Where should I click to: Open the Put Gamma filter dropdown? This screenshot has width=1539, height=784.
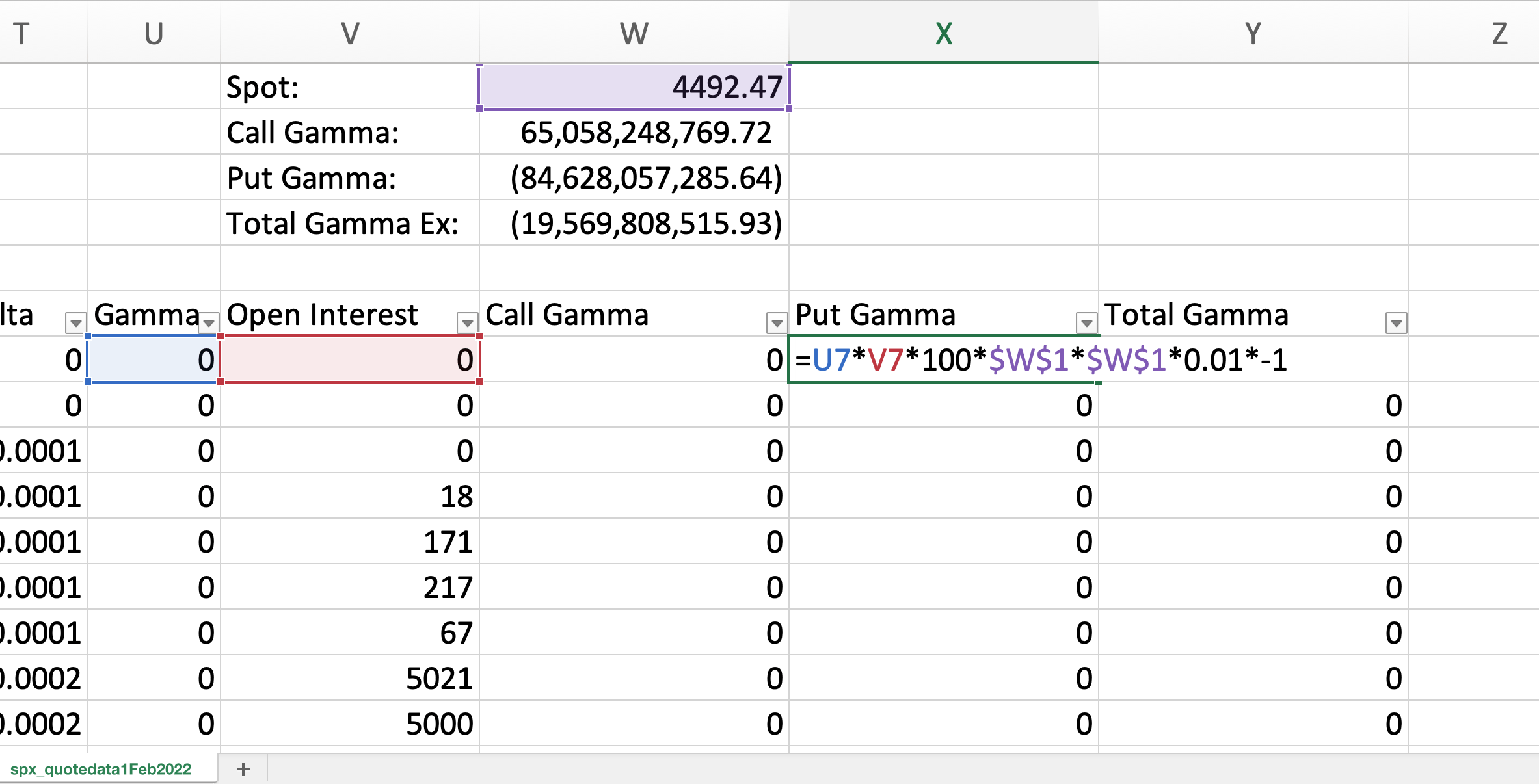pyautogui.click(x=1086, y=323)
